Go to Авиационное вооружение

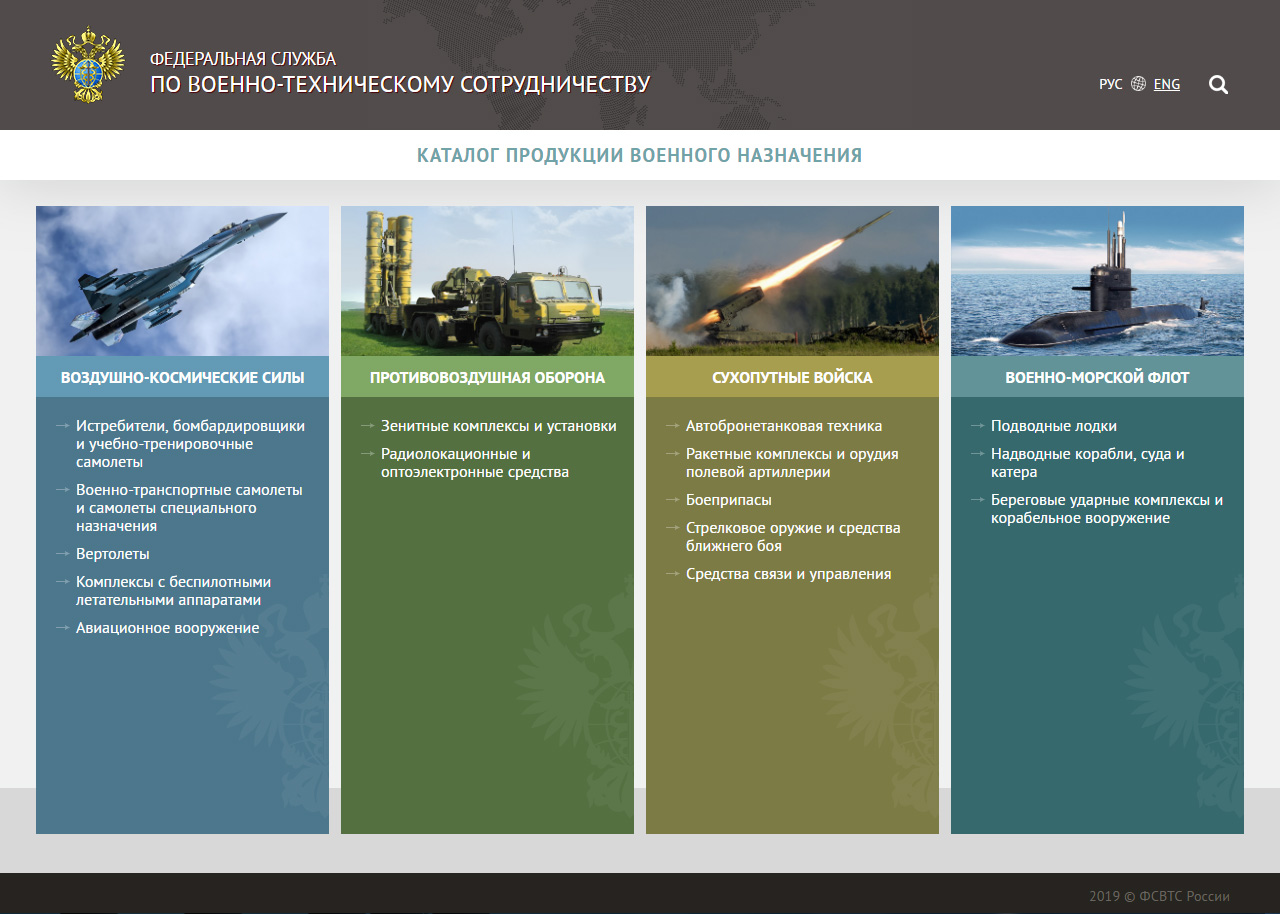coord(168,628)
